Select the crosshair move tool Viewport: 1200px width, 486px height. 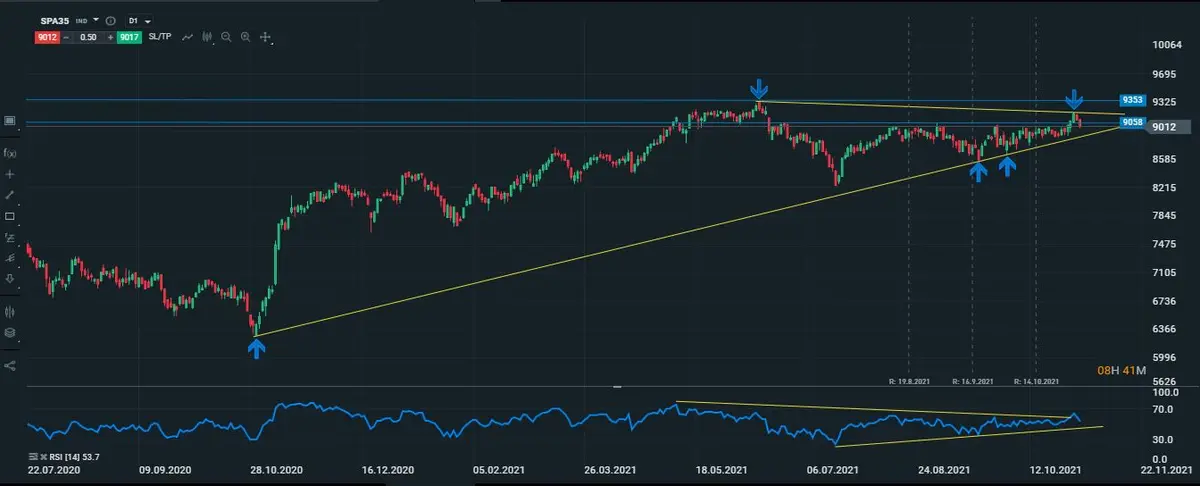coord(266,37)
